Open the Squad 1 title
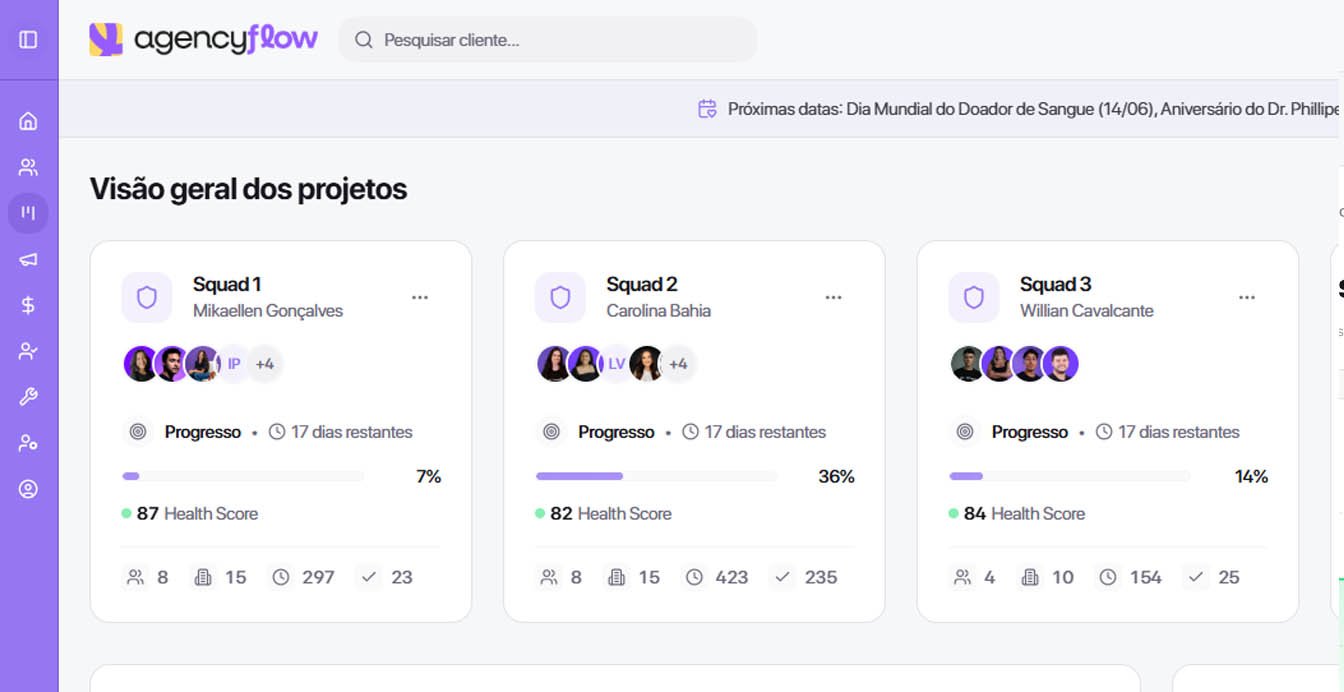 tap(227, 284)
